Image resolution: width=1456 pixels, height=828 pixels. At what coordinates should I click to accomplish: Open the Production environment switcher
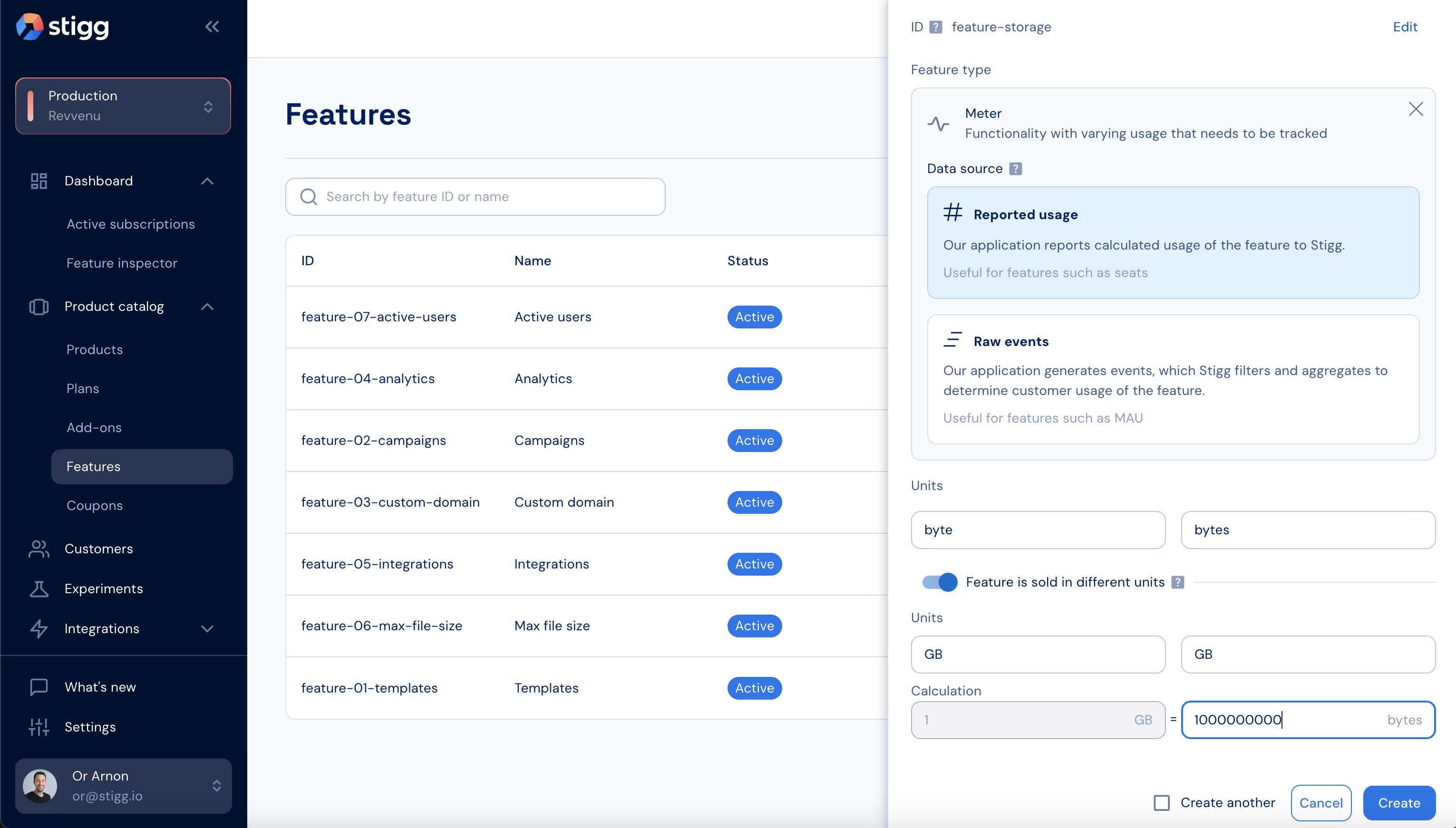(123, 106)
